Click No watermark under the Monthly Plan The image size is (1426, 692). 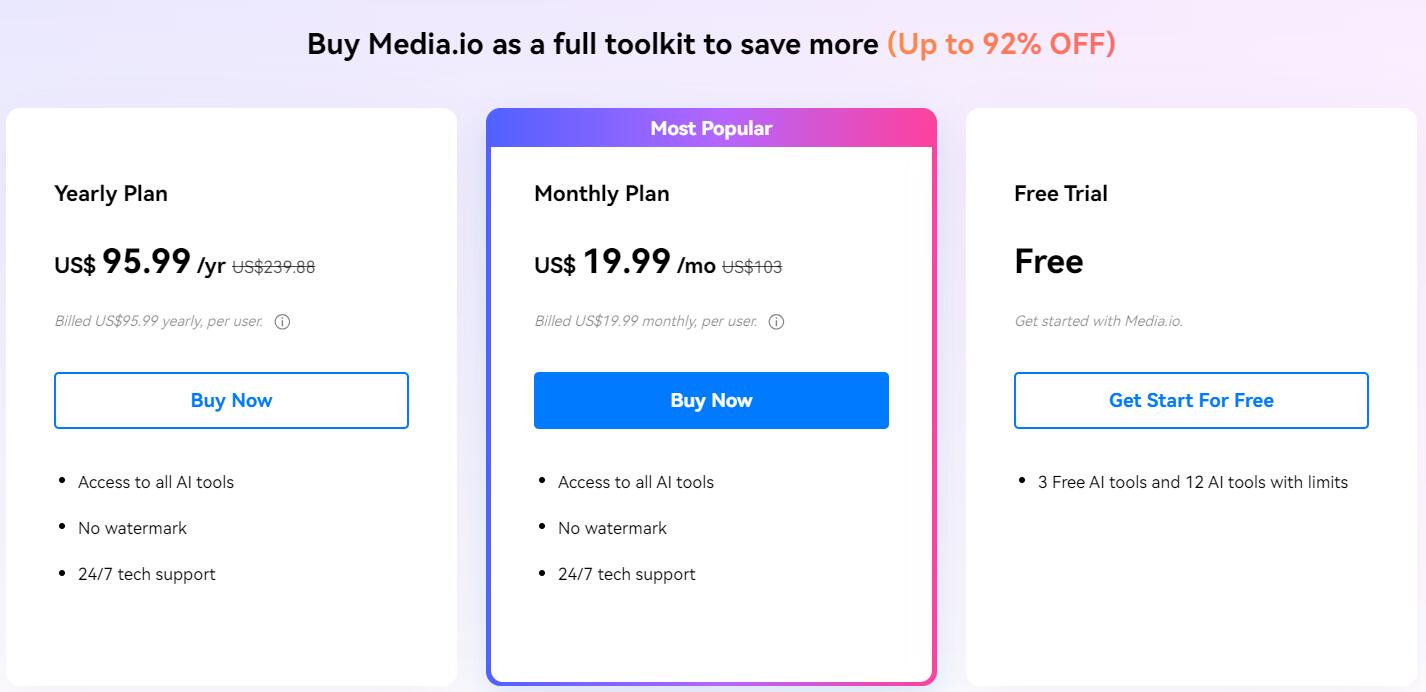[612, 528]
